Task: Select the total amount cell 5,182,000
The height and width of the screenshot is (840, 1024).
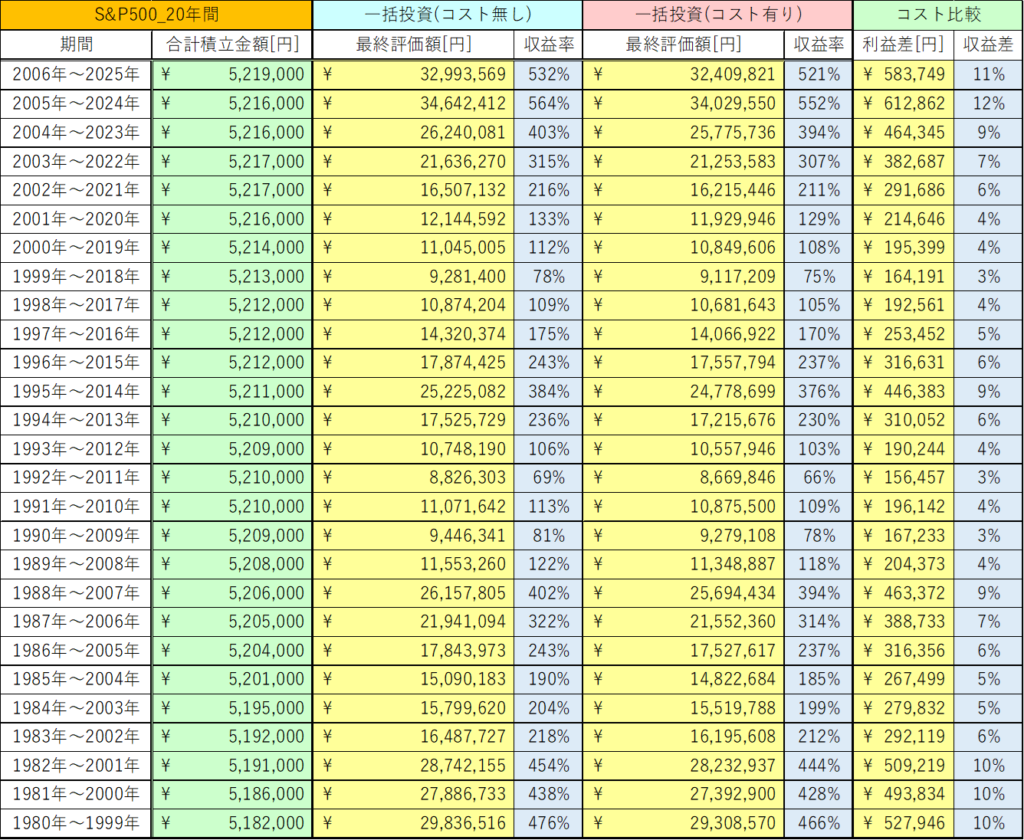Action: pos(232,823)
